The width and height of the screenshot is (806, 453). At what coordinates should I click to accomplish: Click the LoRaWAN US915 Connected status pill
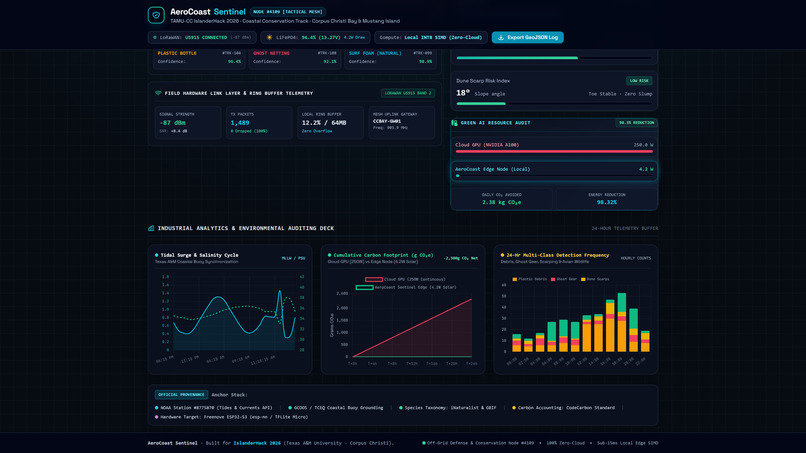click(x=202, y=38)
